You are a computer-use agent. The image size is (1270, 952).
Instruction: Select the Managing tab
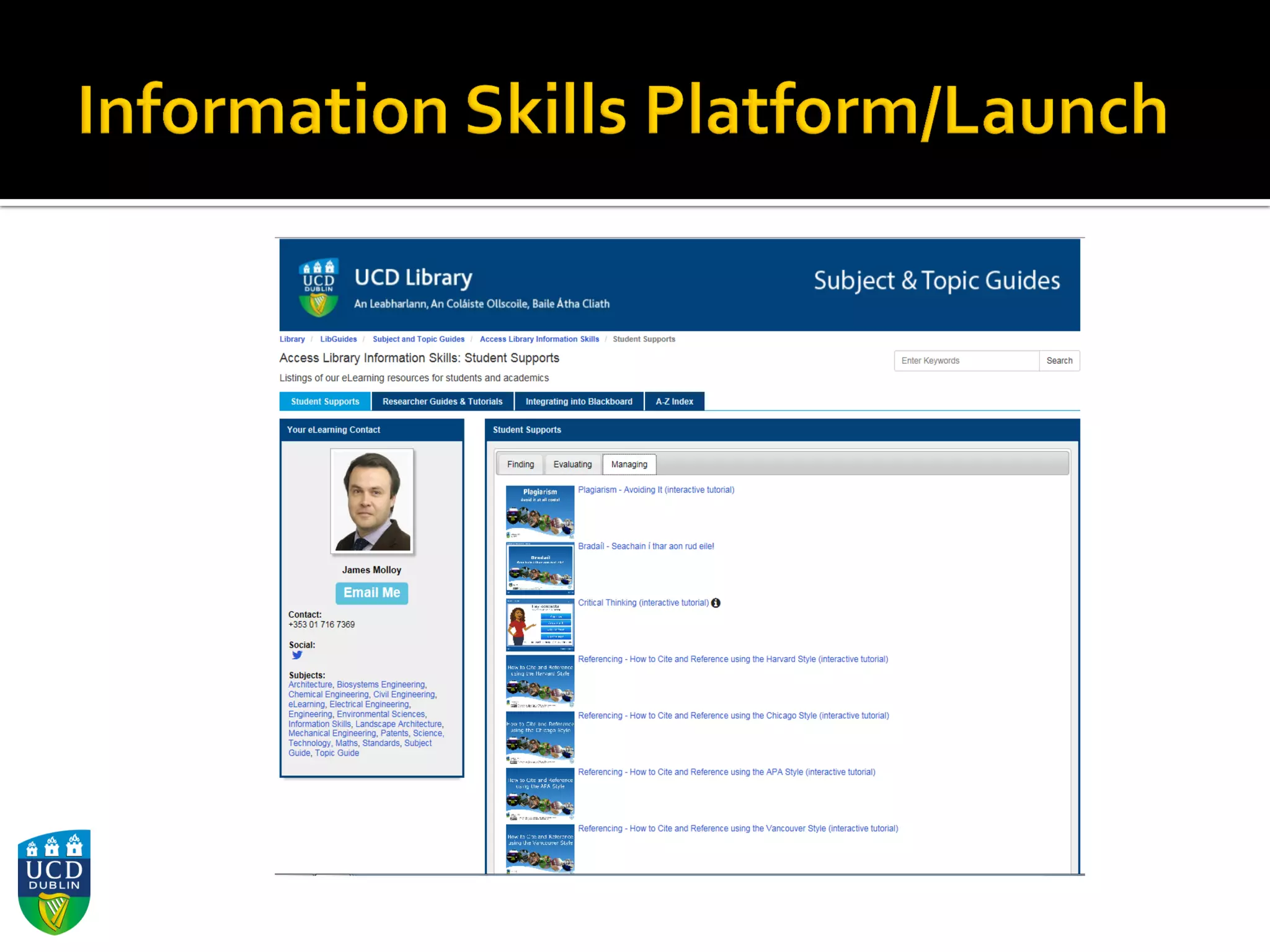coord(629,464)
